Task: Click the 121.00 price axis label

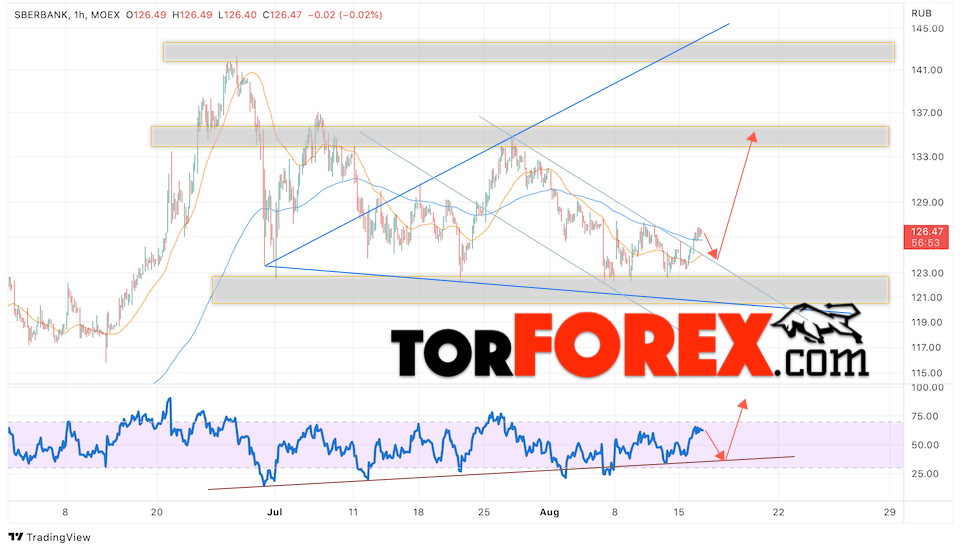Action: pyautogui.click(x=927, y=297)
